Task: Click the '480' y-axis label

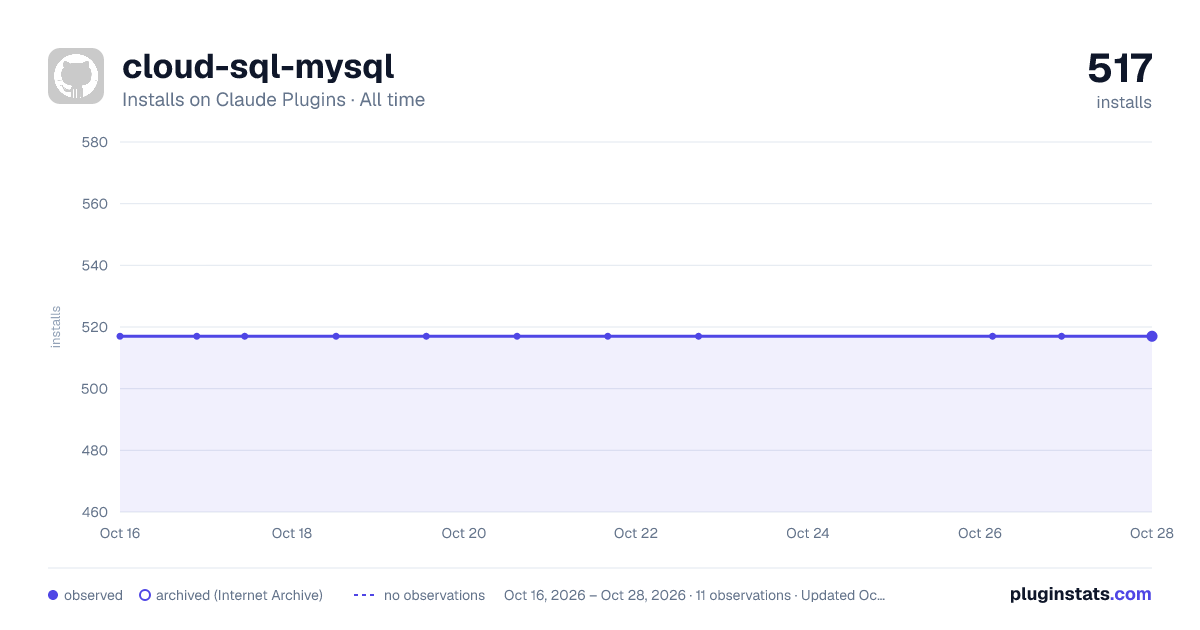Action: (95, 450)
